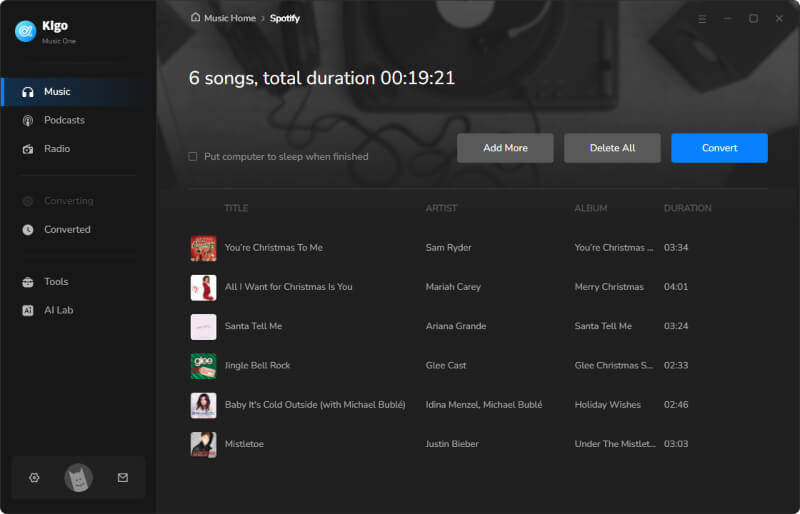
Task: Open the Radio icon in sidebar
Action: coord(28,149)
